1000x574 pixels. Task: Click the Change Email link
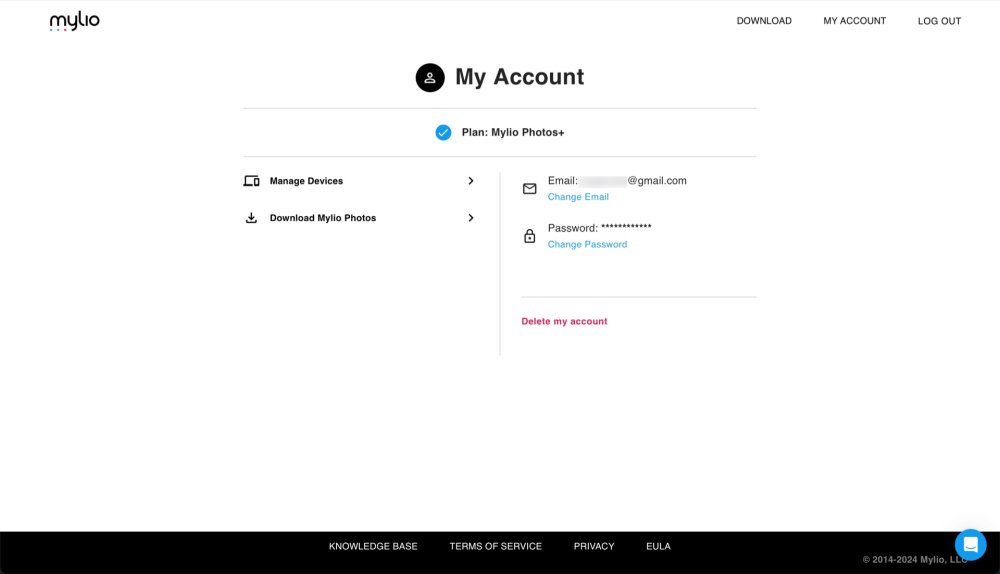(578, 197)
